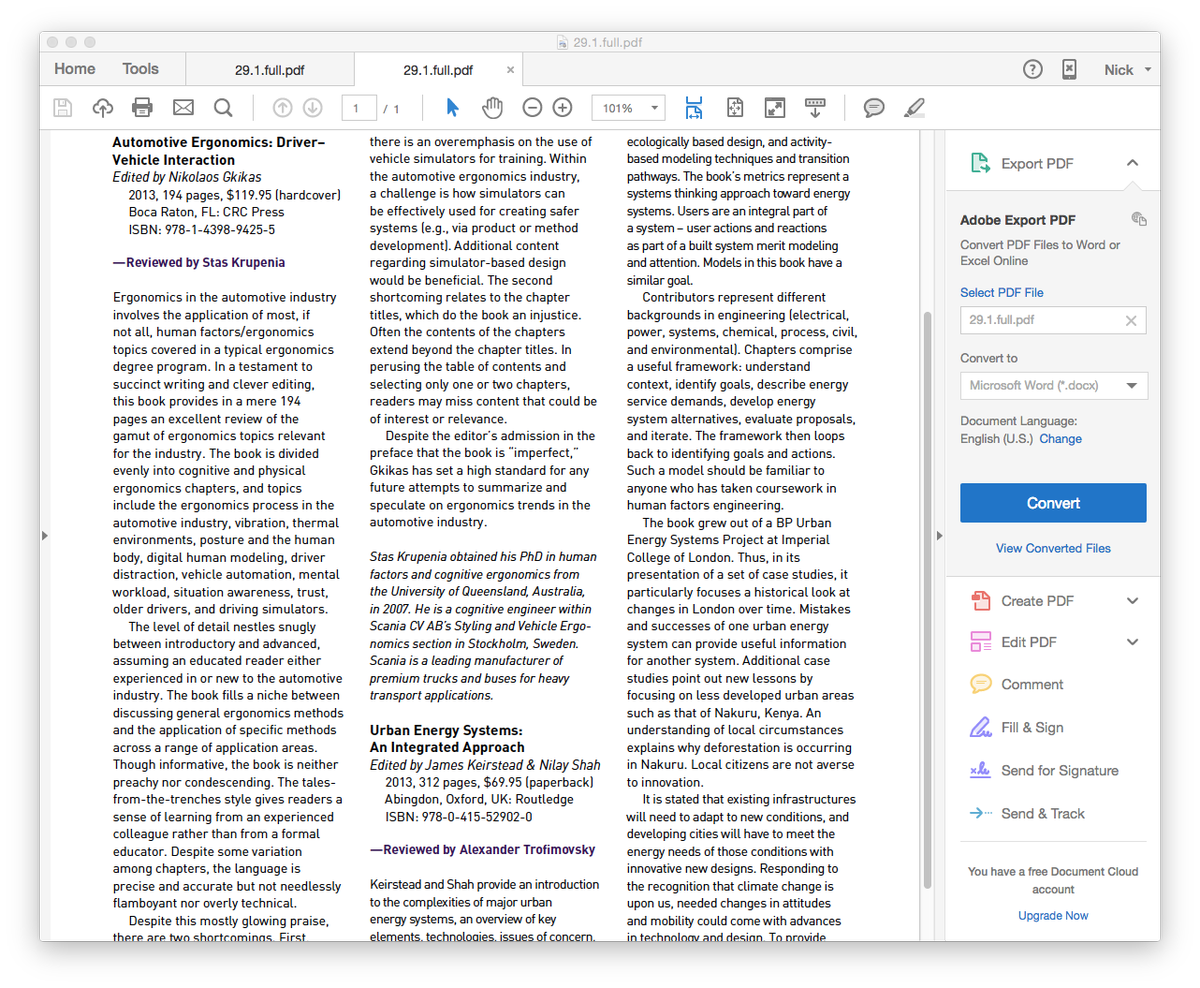Open the Find text magnifier
This screenshot has height=988, width=1200.
(x=223, y=107)
